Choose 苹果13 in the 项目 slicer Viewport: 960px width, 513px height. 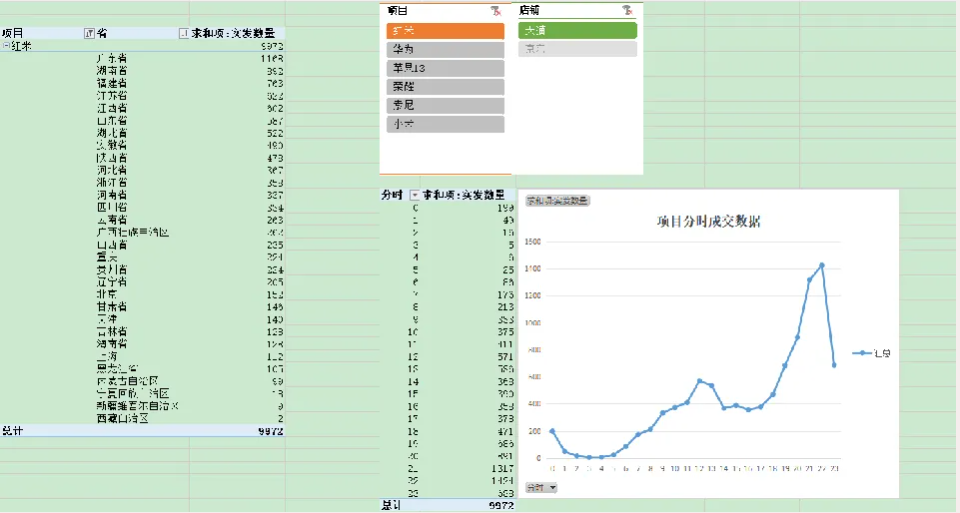[445, 68]
